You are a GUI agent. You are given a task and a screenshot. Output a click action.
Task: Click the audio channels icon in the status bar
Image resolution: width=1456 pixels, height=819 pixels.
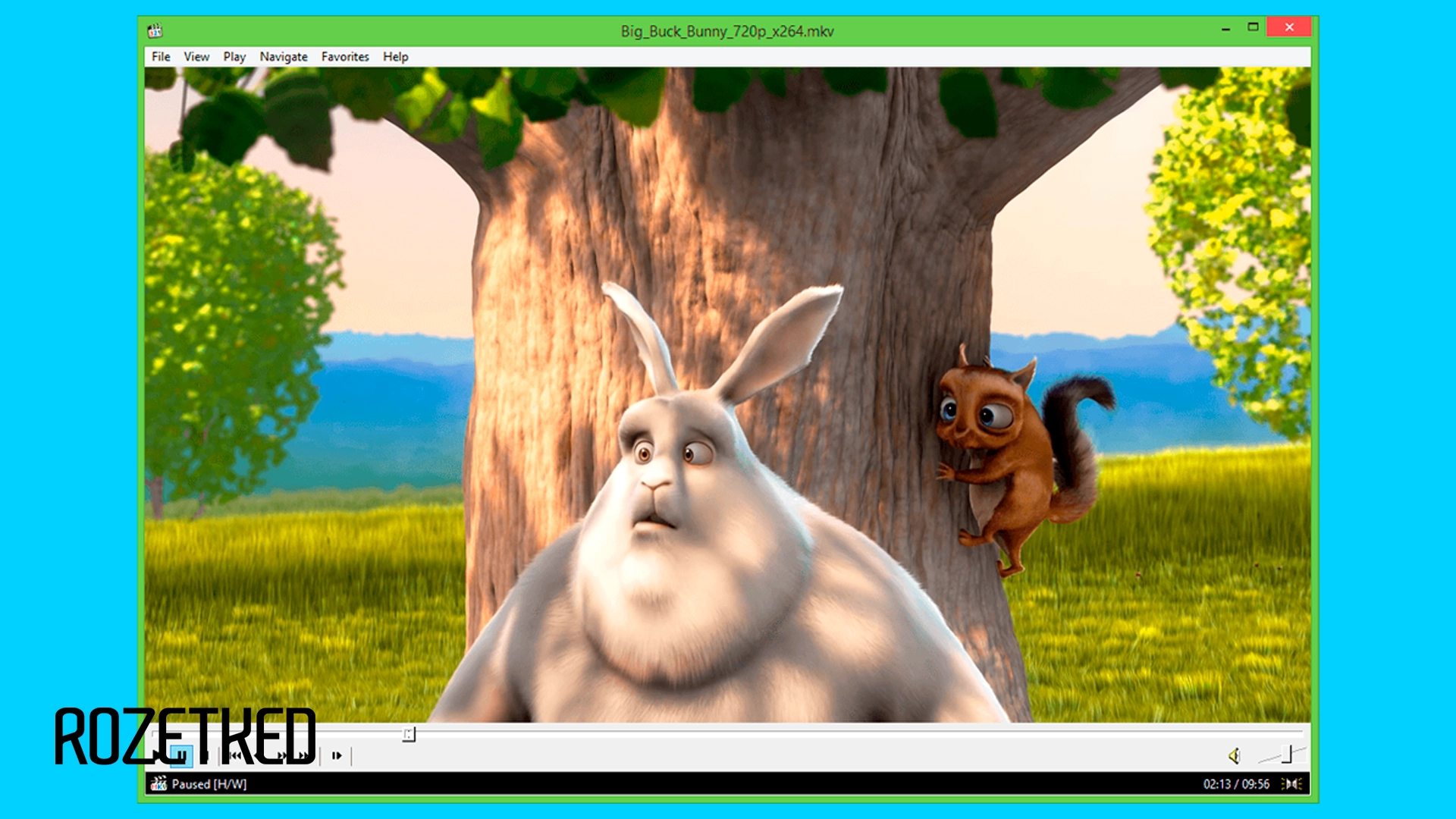pyautogui.click(x=1291, y=785)
